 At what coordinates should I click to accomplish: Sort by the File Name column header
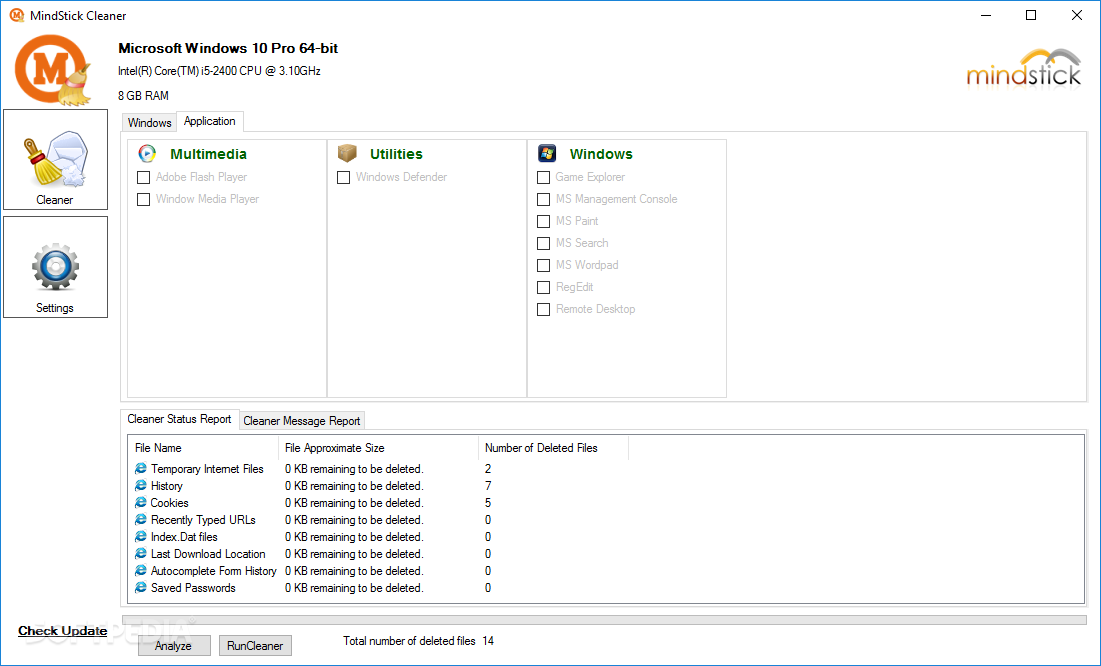tap(204, 448)
